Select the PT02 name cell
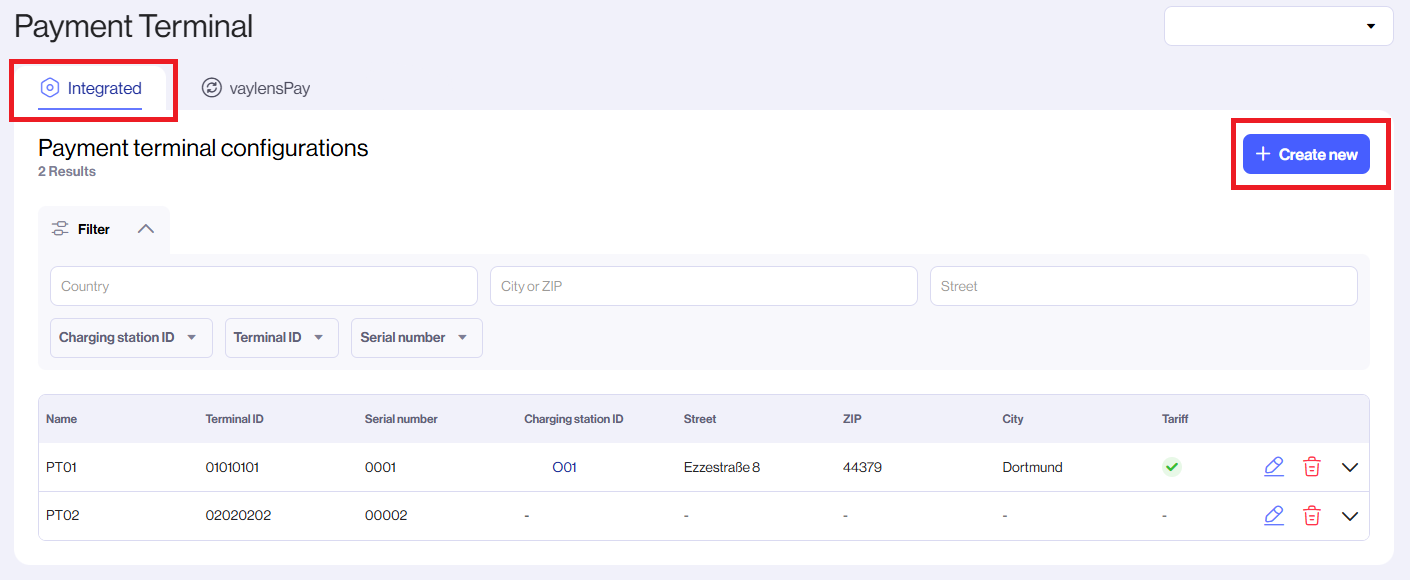The height and width of the screenshot is (580, 1410). pos(61,516)
